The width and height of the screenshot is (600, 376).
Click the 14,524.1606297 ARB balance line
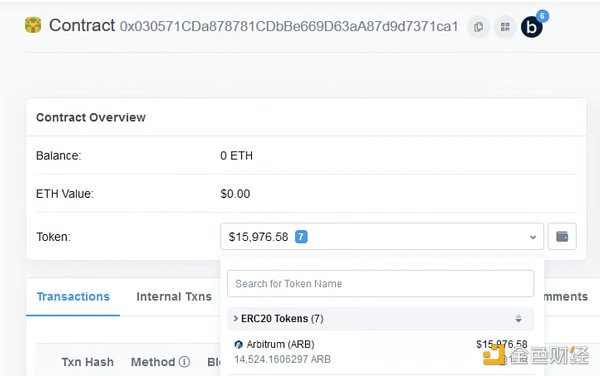tap(282, 359)
